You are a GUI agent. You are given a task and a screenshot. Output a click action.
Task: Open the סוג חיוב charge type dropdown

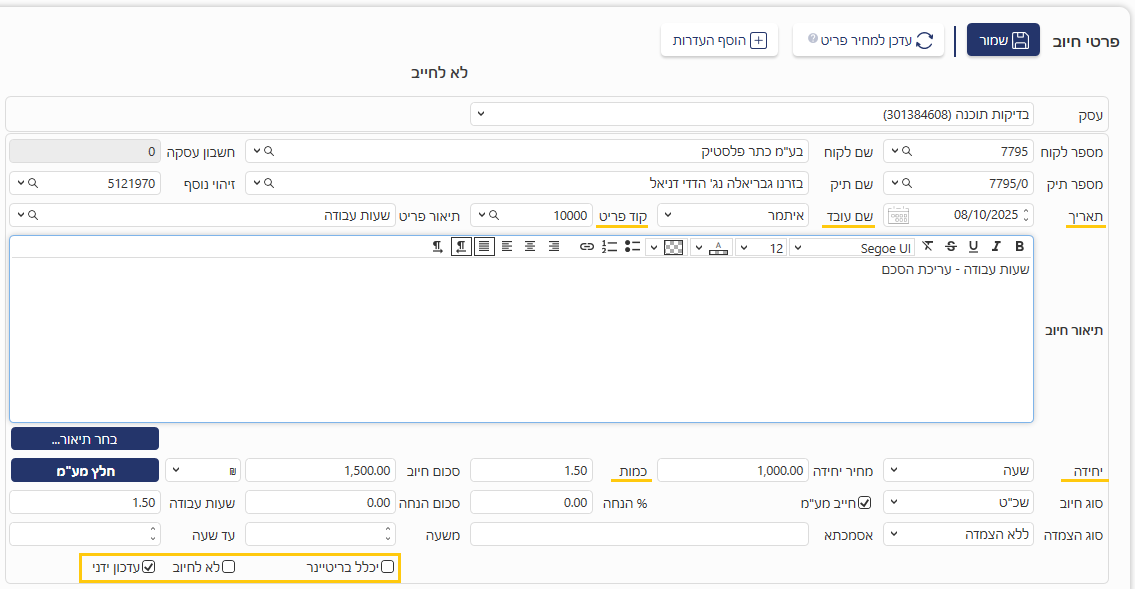958,503
